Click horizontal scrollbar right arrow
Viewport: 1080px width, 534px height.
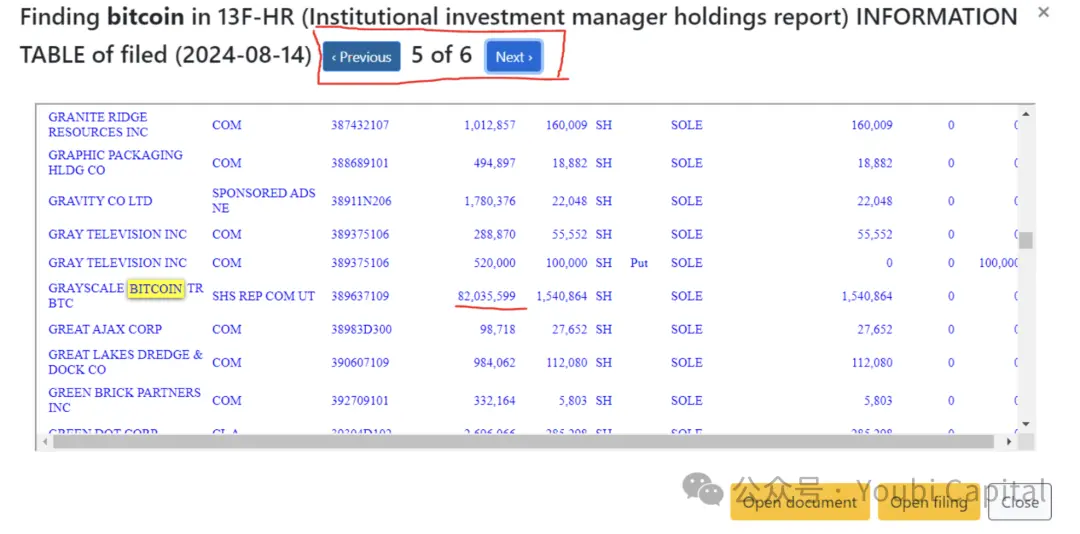(1010, 441)
